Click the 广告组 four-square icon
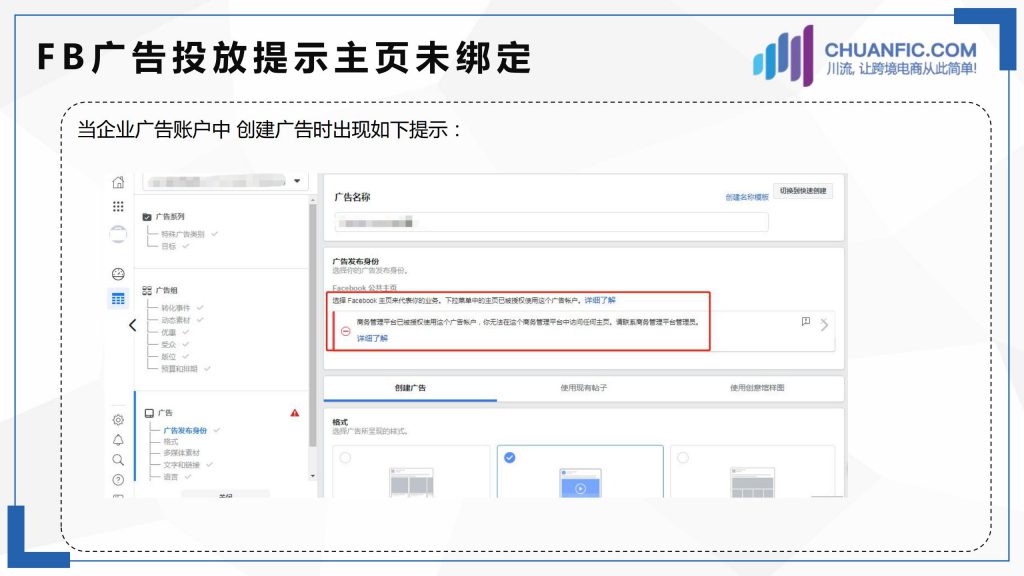1024x576 pixels. (147, 291)
